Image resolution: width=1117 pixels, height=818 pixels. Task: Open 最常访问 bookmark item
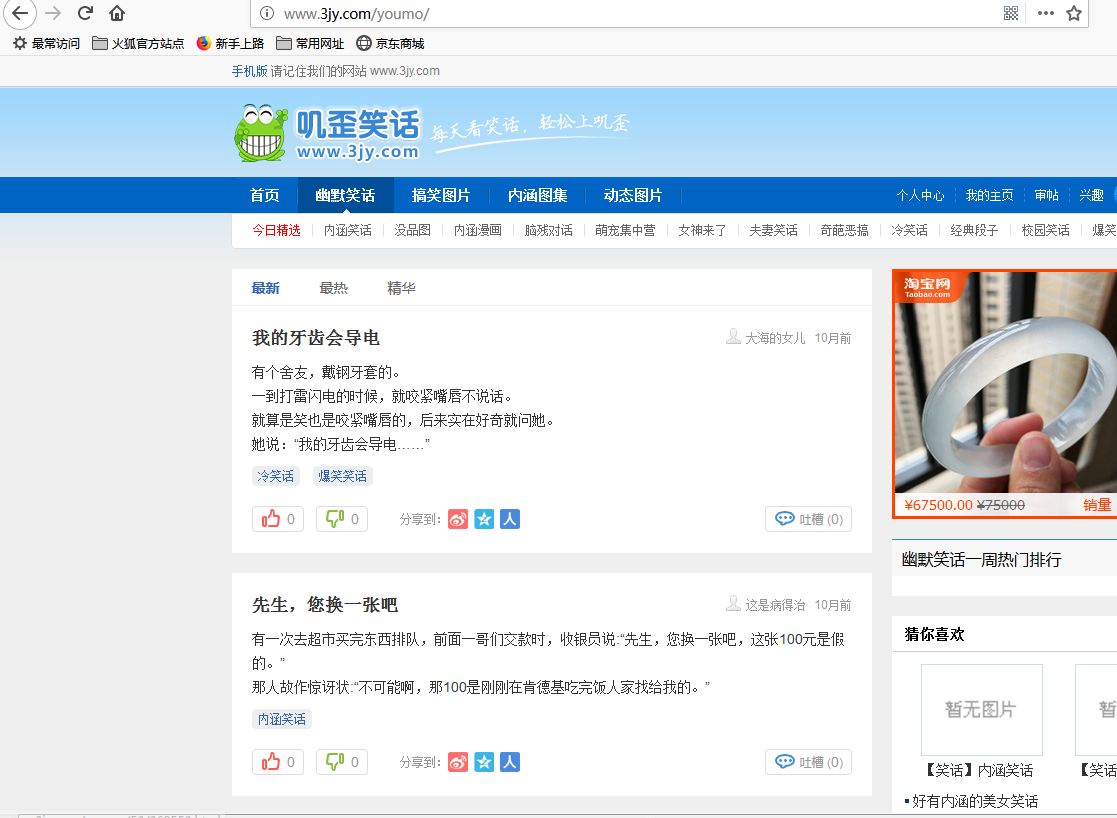[46, 43]
